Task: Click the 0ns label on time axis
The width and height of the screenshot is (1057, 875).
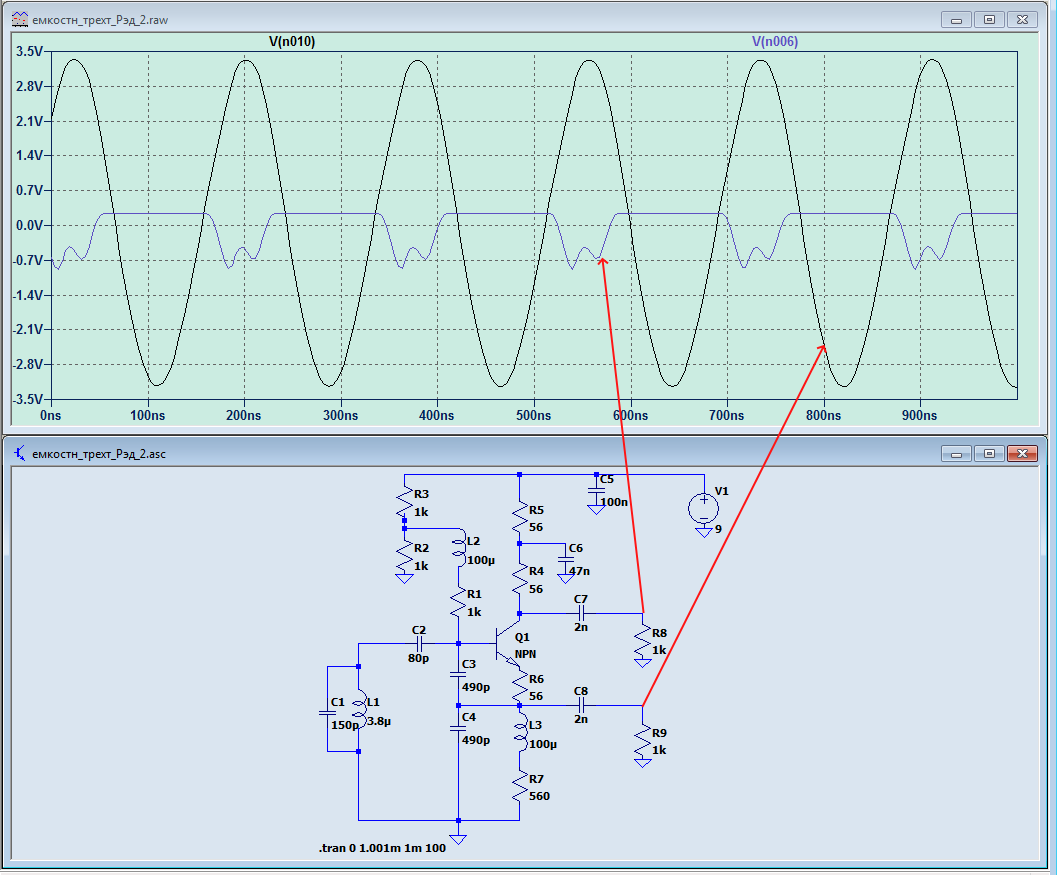Action: [x=51, y=415]
